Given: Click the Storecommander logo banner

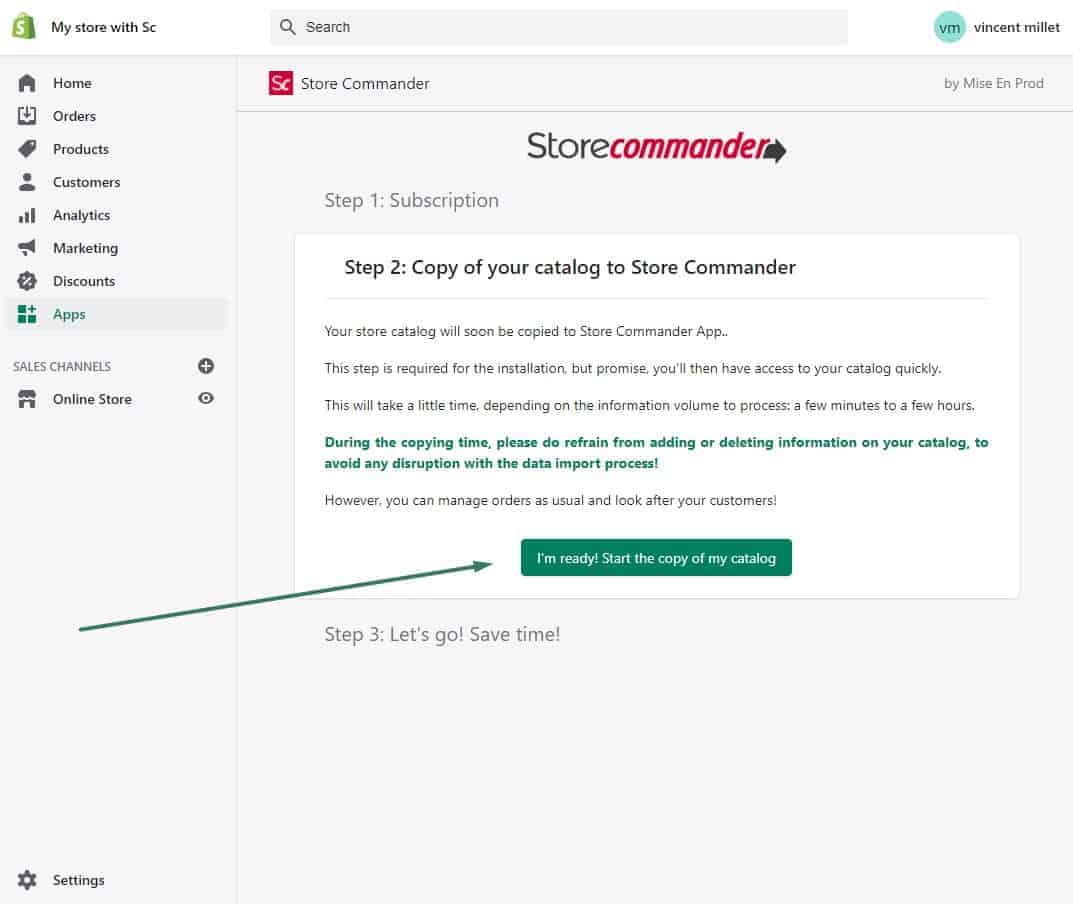Looking at the screenshot, I should 656,146.
